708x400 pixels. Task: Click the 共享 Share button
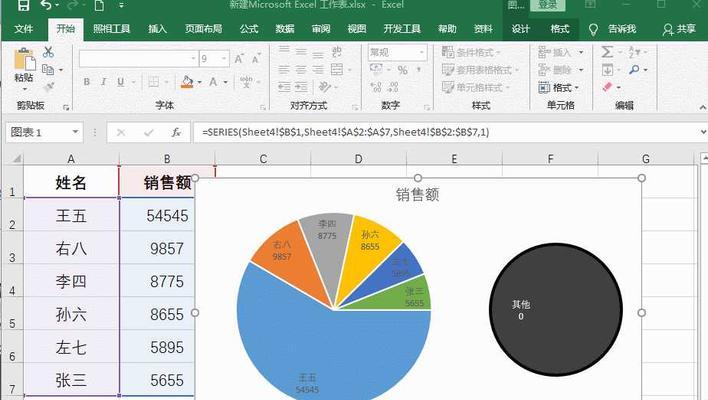679,29
